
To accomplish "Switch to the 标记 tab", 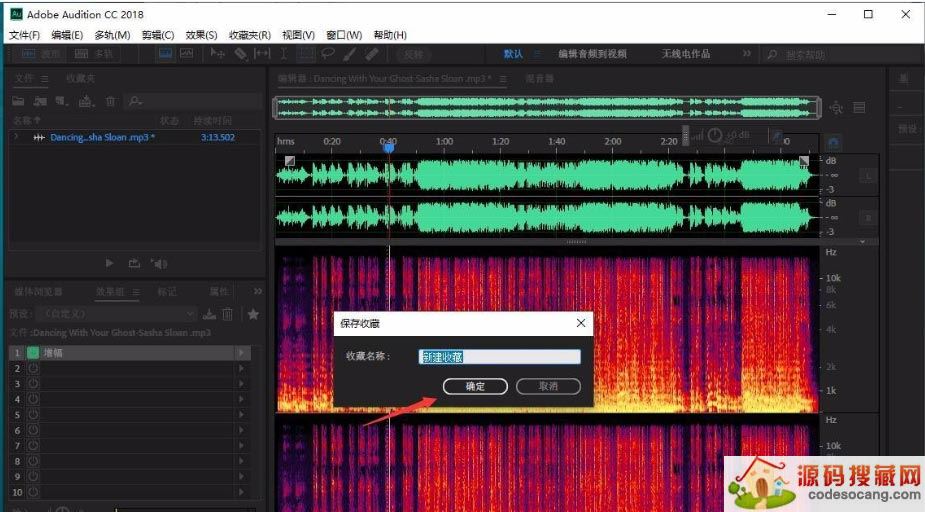I will click(x=166, y=291).
